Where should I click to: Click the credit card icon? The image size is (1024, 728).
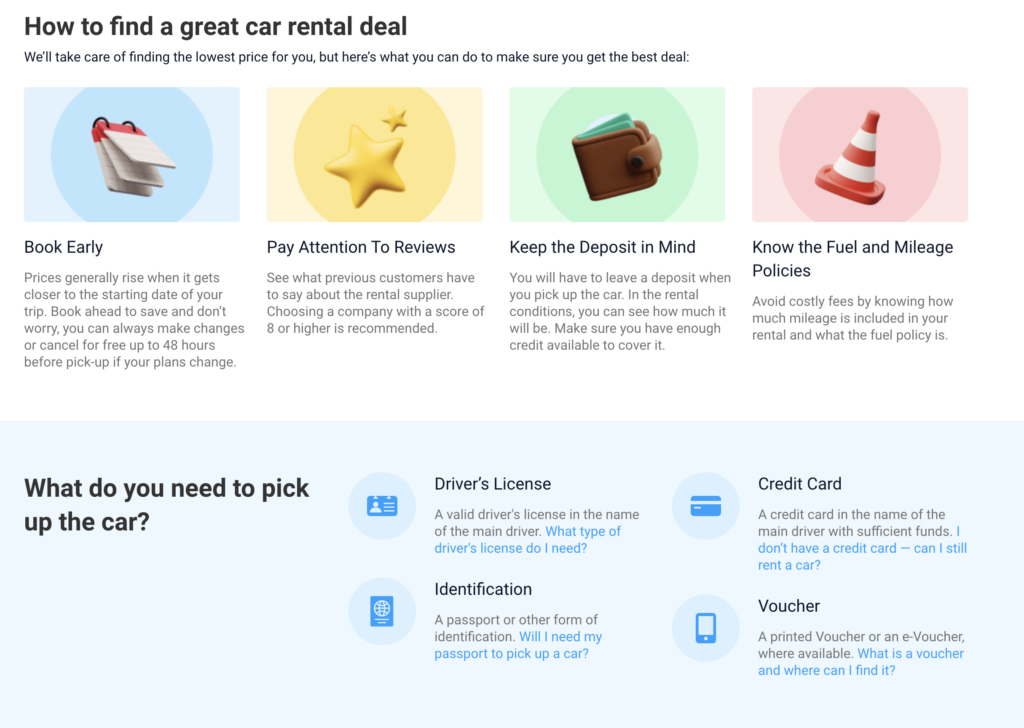(x=705, y=506)
